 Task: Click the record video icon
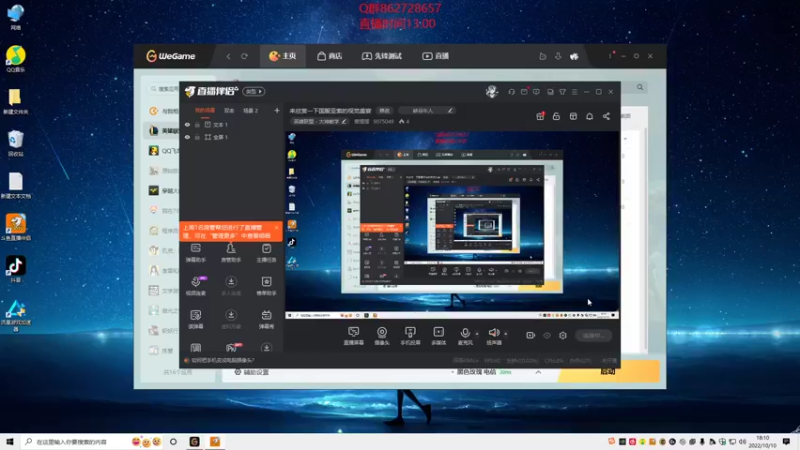[531, 335]
